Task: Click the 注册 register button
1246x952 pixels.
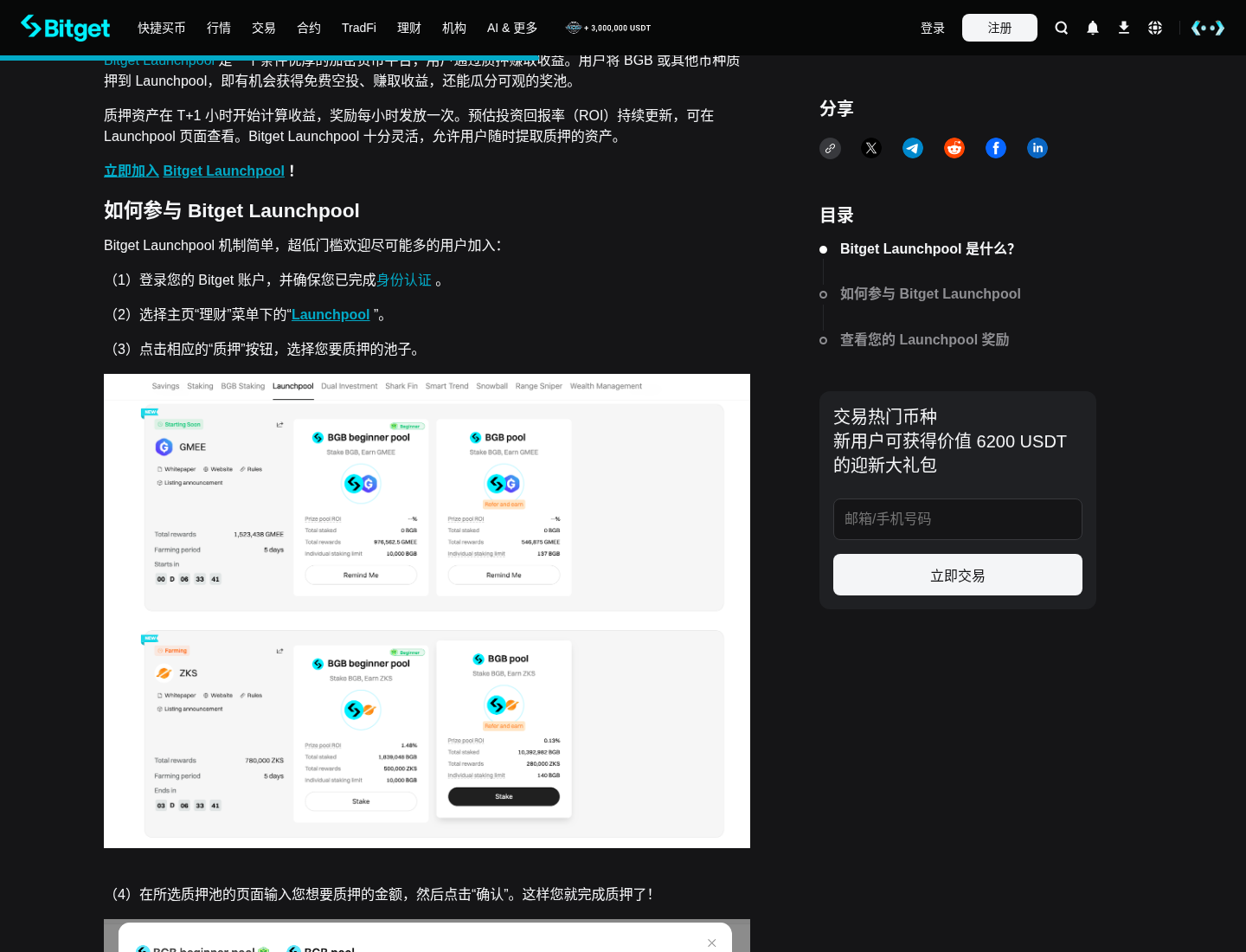Action: (x=999, y=28)
